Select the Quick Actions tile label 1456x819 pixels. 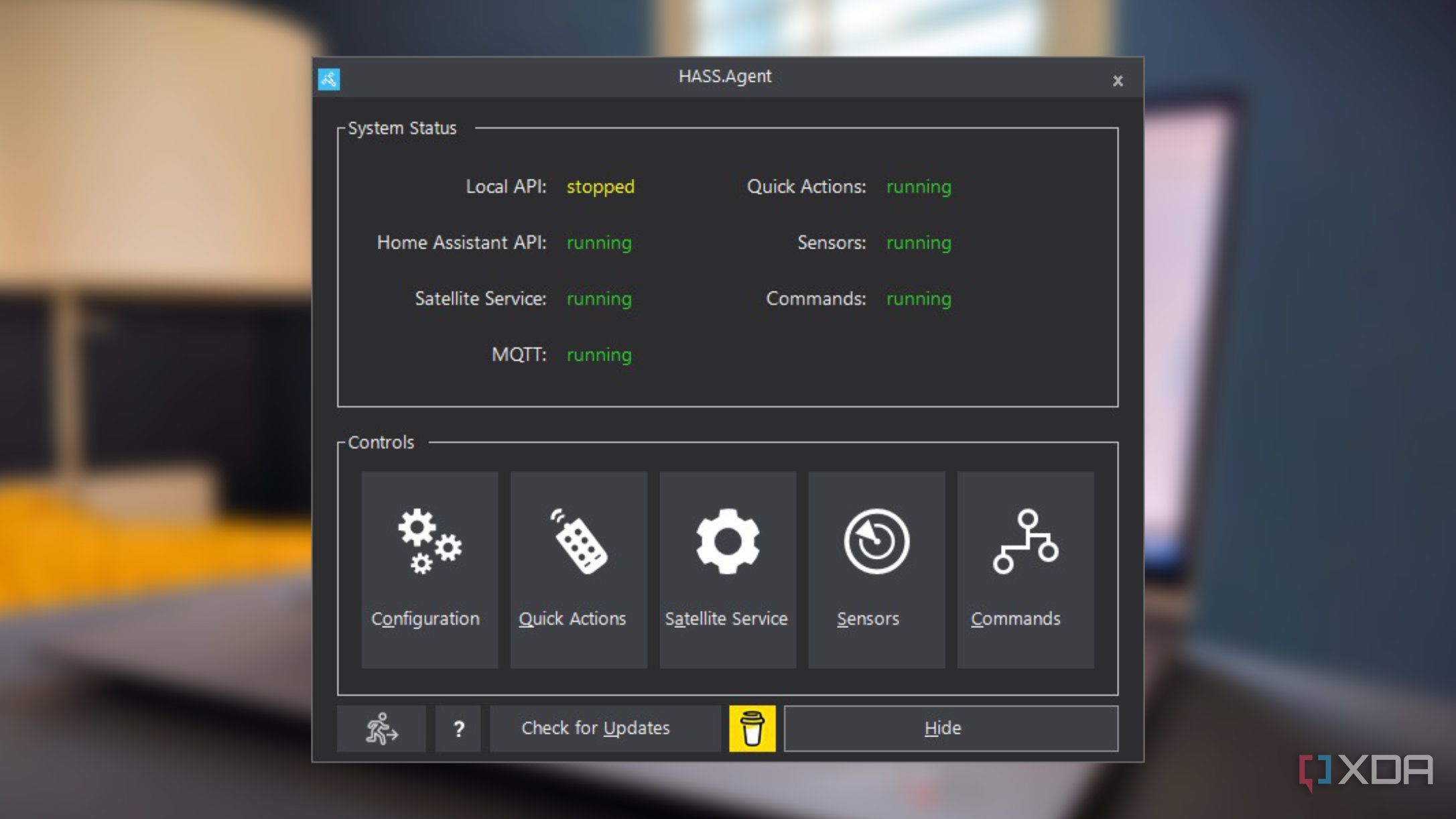(574, 619)
